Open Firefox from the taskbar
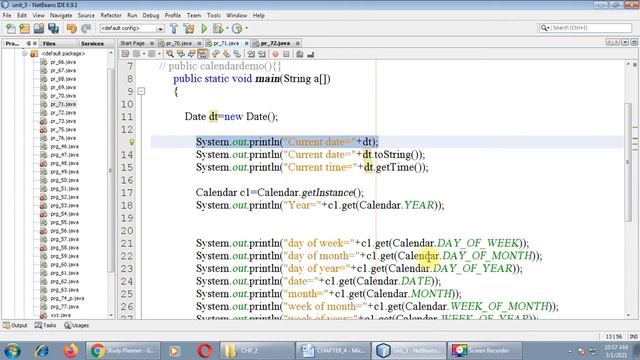The width and height of the screenshot is (640, 360). (71, 351)
